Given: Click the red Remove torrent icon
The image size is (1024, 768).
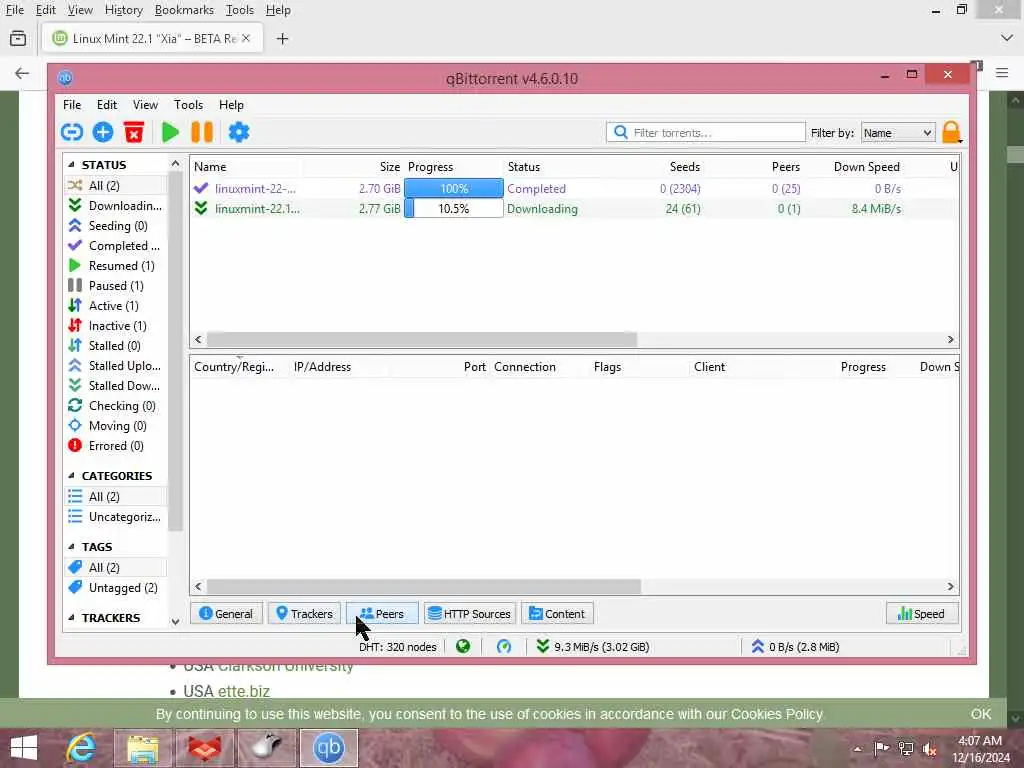Looking at the screenshot, I should click(x=134, y=133).
